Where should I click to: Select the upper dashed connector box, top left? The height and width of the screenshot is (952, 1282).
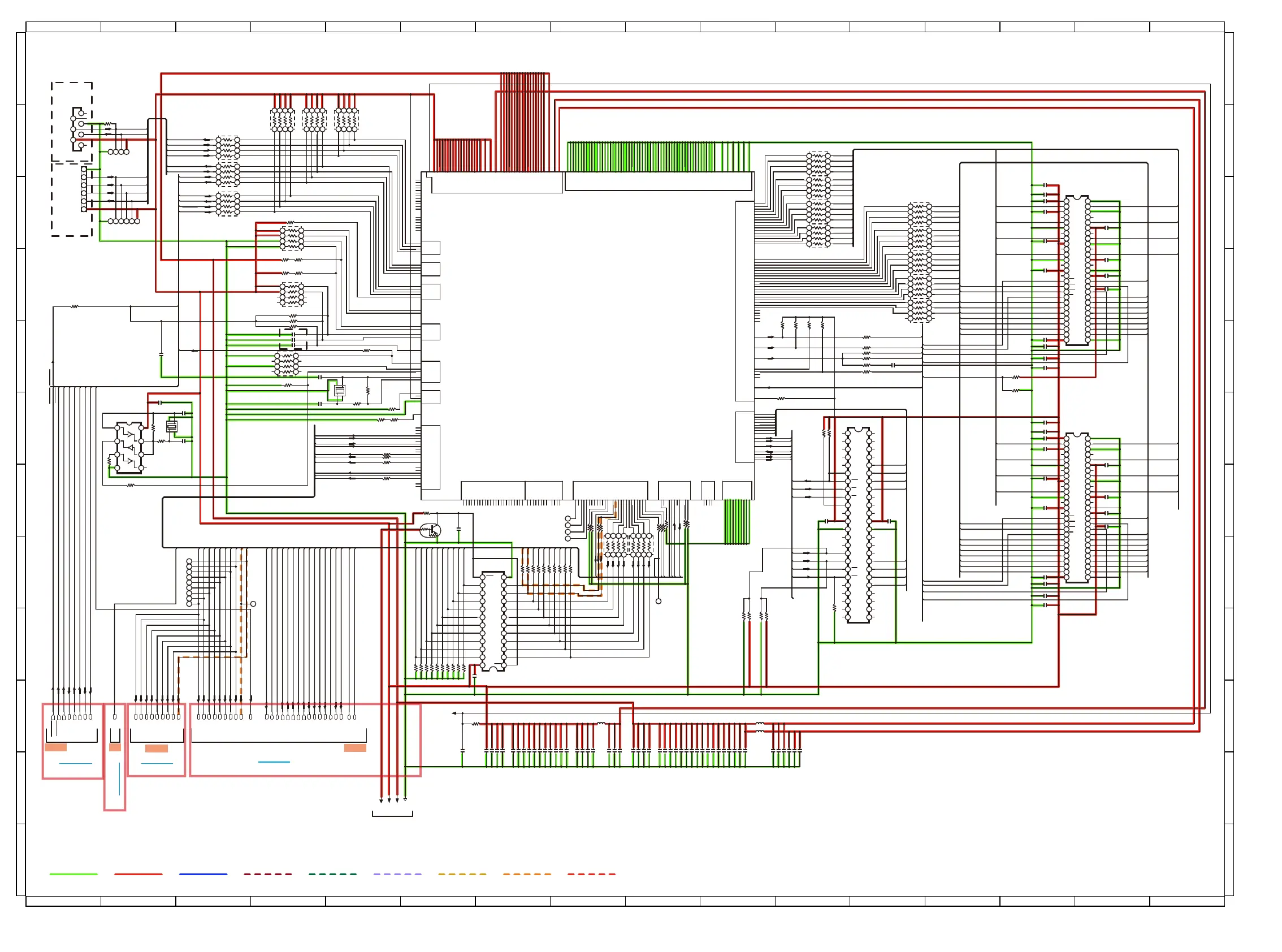71,122
